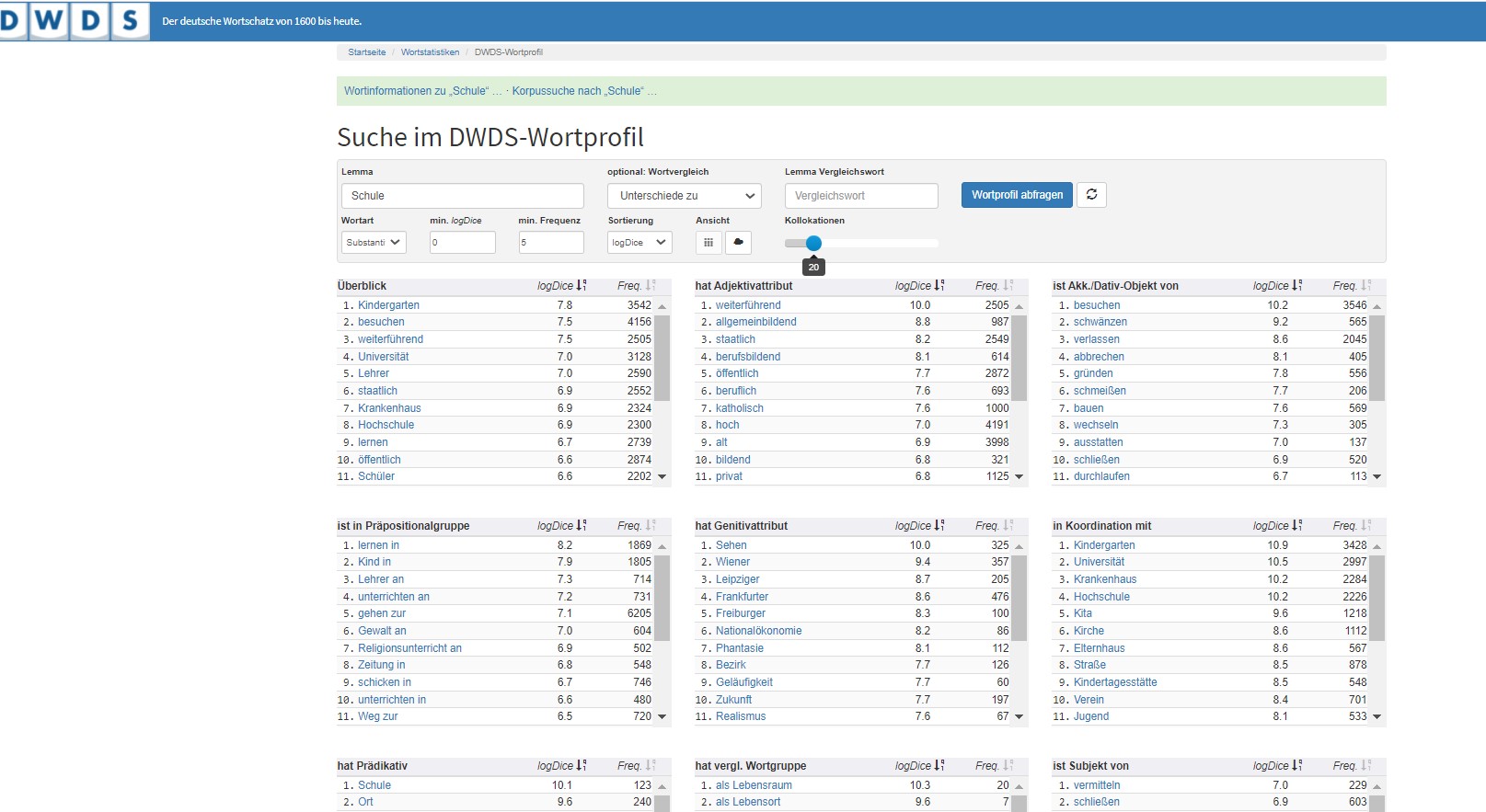The height and width of the screenshot is (812, 1486).
Task: Focus the Lemma input field
Action: click(x=462, y=196)
